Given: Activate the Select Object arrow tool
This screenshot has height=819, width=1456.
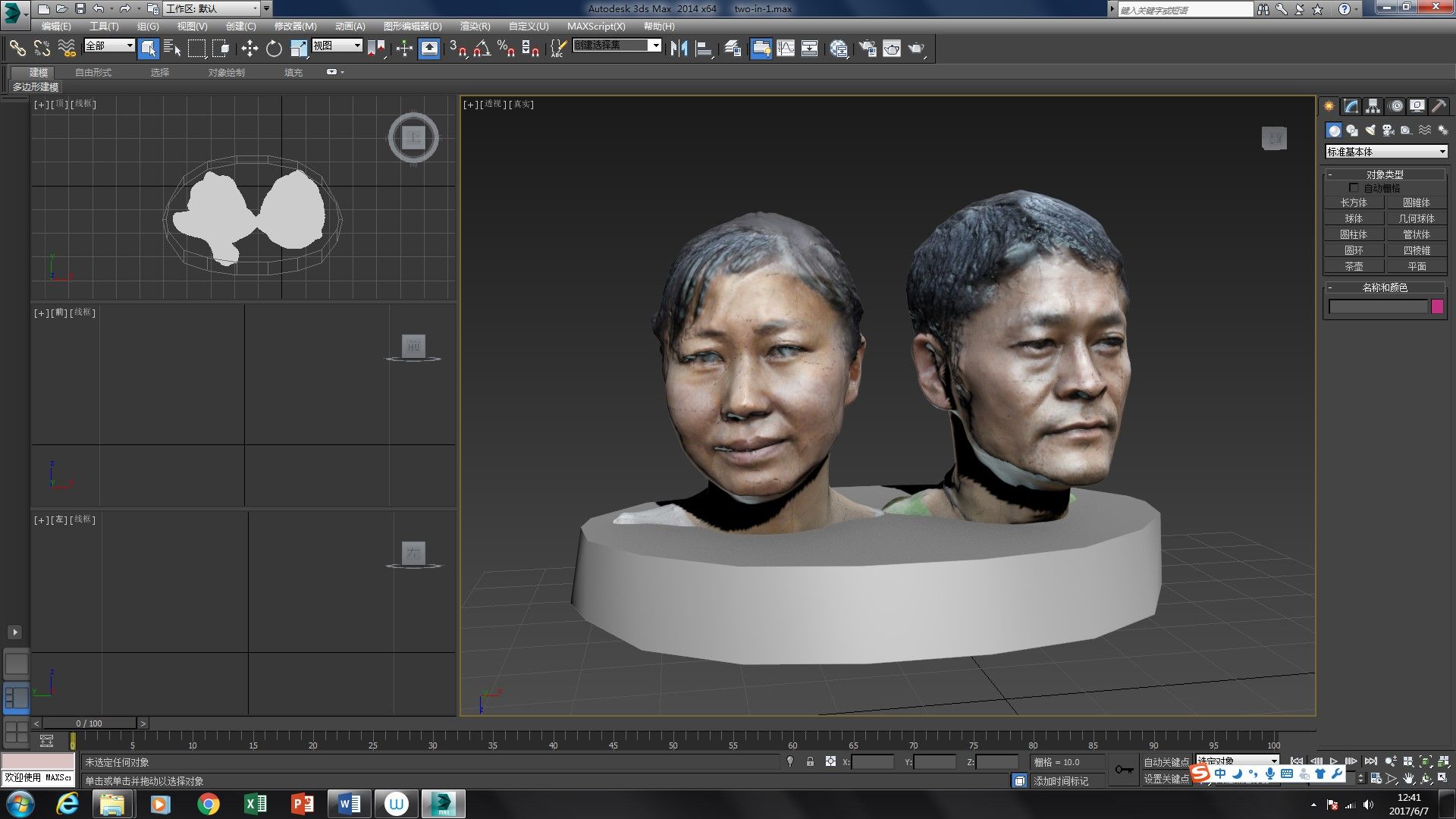Looking at the screenshot, I should point(149,48).
